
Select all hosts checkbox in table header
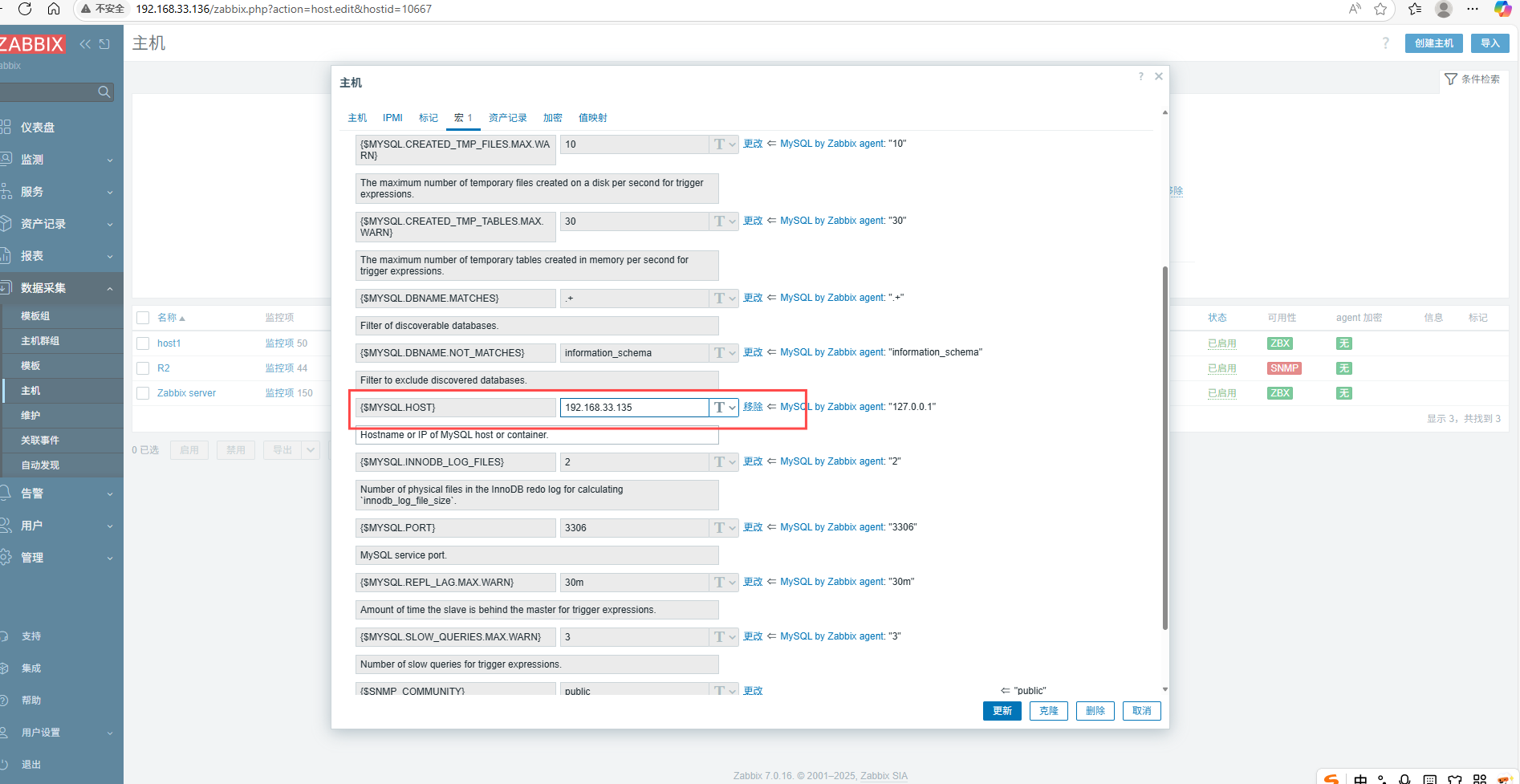pos(143,318)
